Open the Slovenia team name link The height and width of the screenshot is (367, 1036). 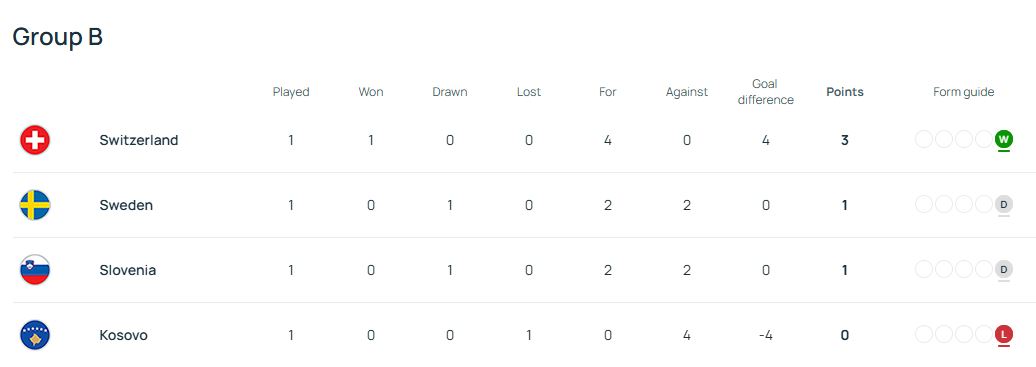(128, 270)
